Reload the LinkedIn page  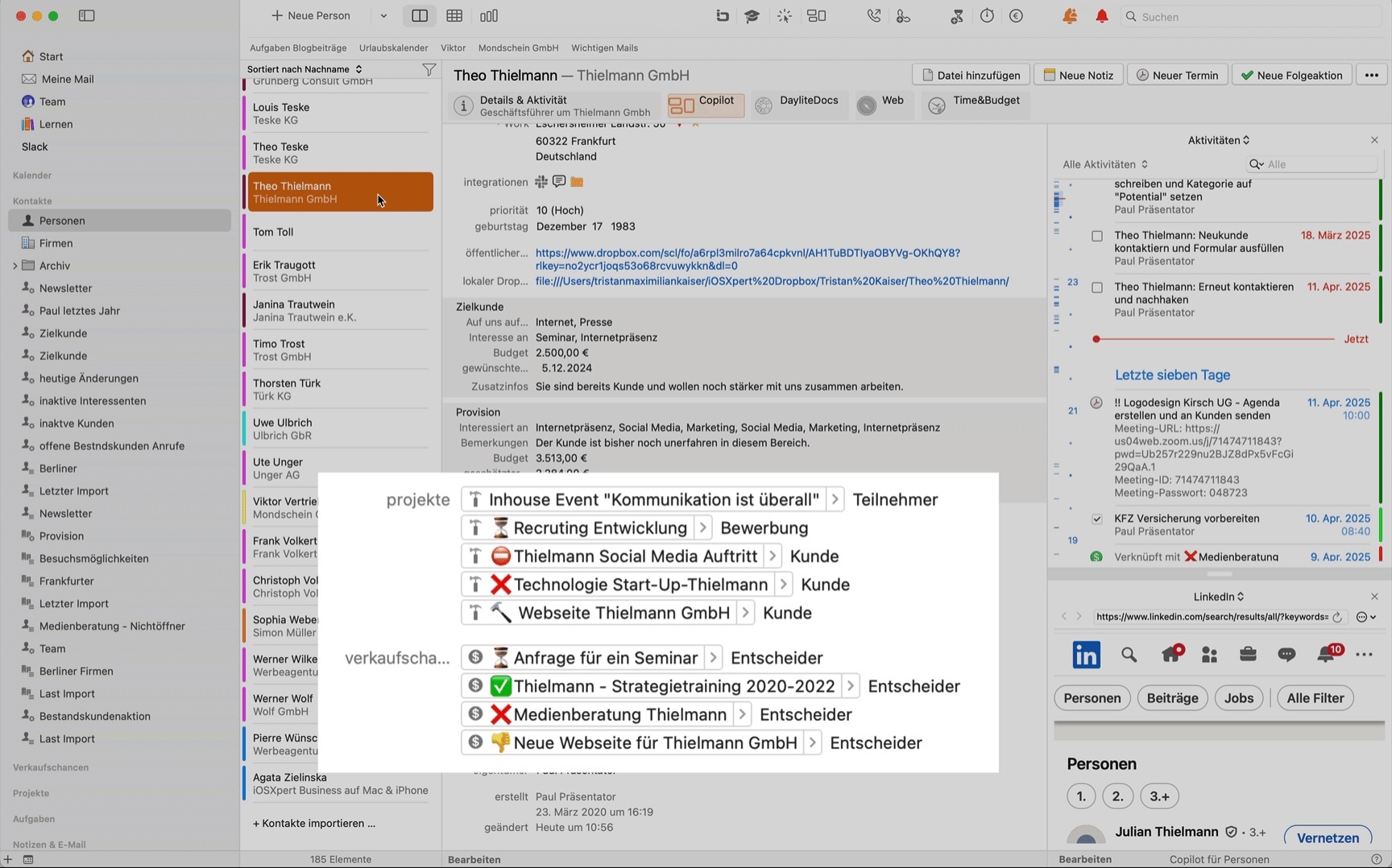[x=1337, y=618]
